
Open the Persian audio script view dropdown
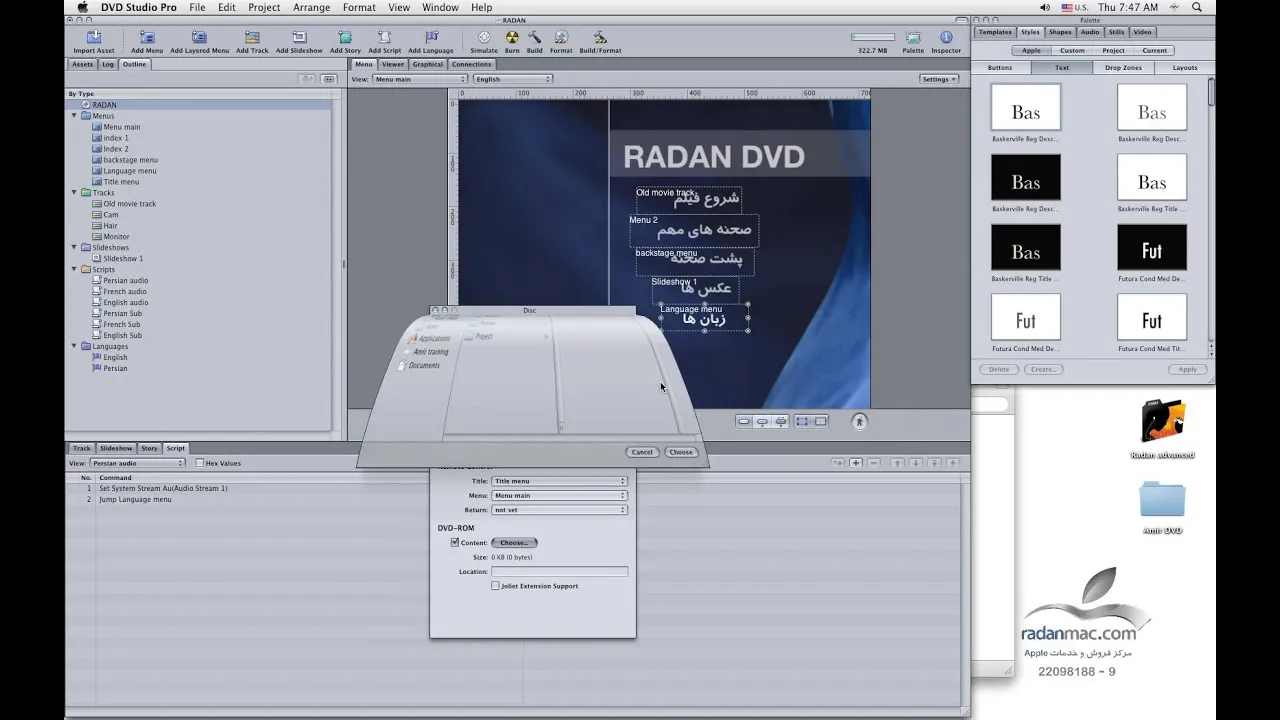click(x=138, y=463)
